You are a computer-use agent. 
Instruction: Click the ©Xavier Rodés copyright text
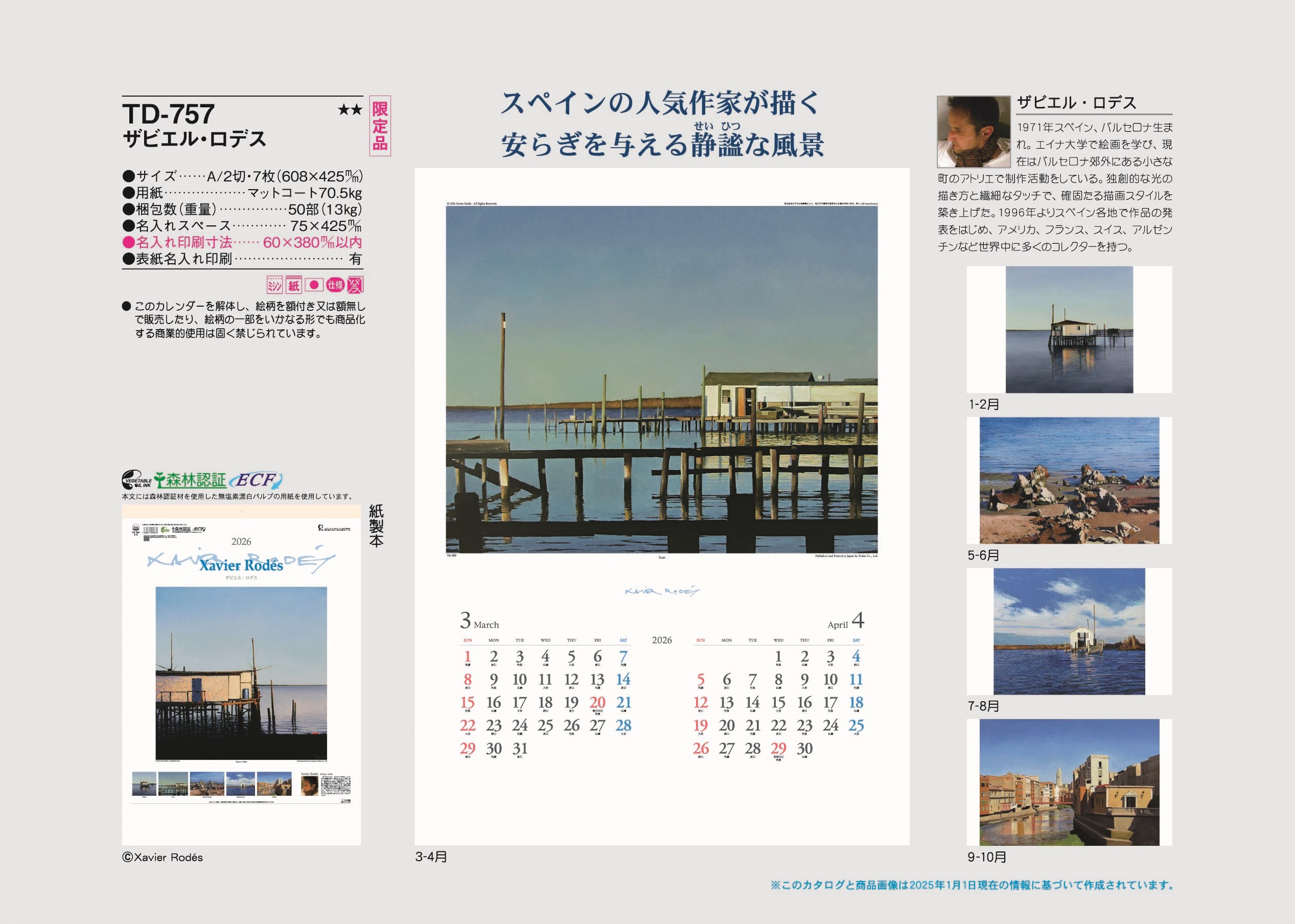point(162,858)
